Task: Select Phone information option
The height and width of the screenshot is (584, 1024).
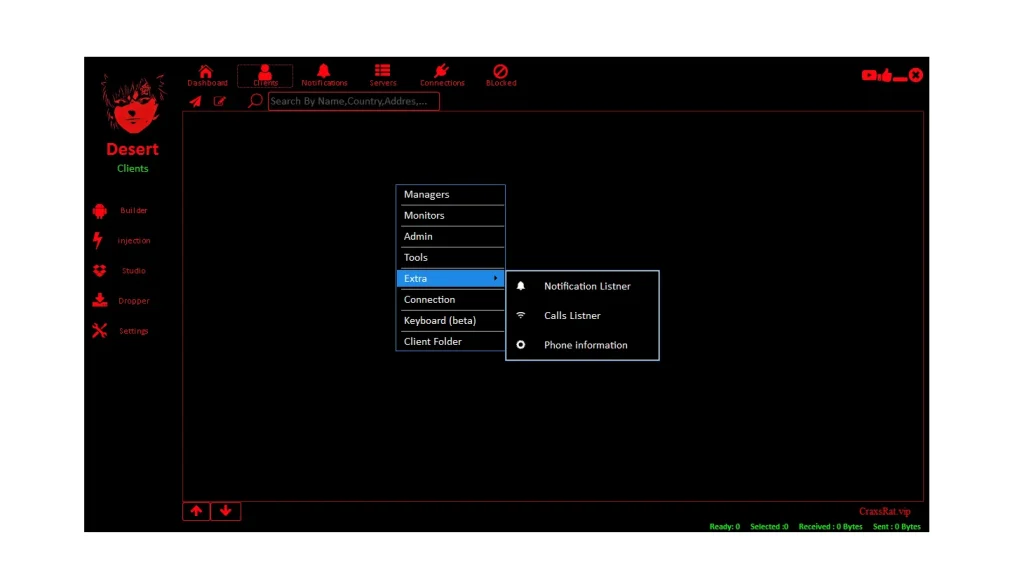Action: click(584, 344)
